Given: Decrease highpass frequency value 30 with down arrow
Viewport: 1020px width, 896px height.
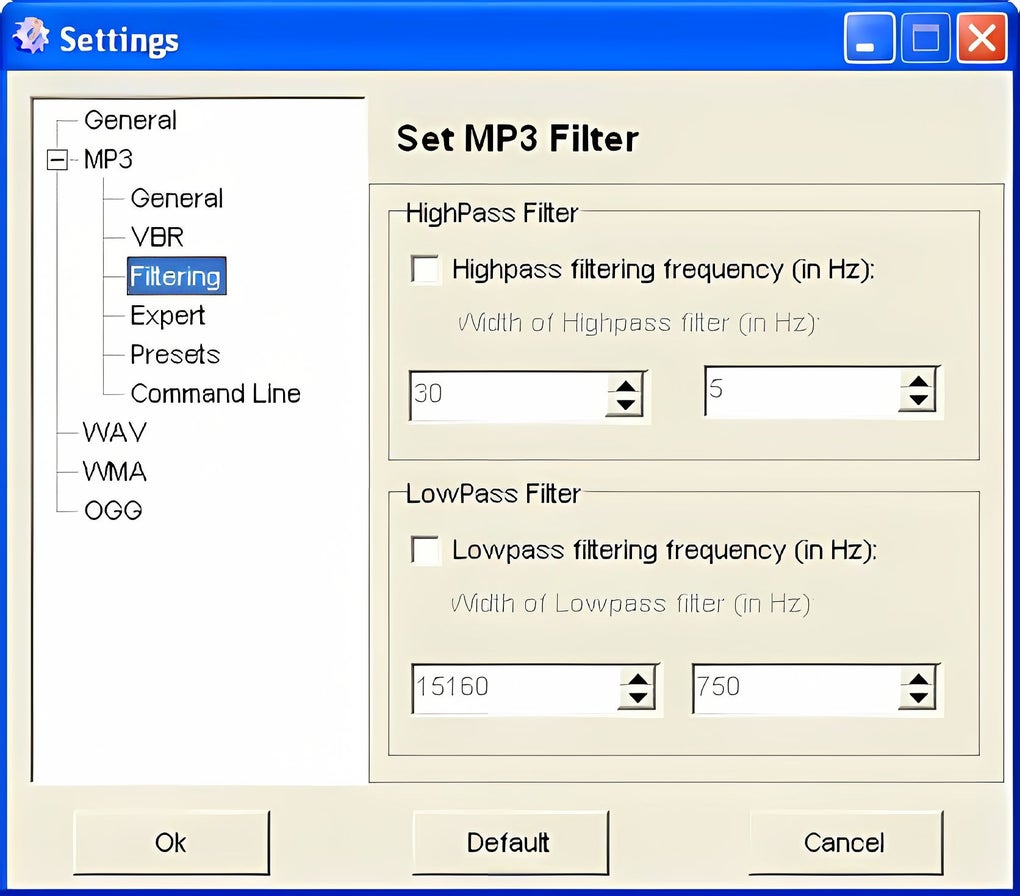Looking at the screenshot, I should [625, 405].
